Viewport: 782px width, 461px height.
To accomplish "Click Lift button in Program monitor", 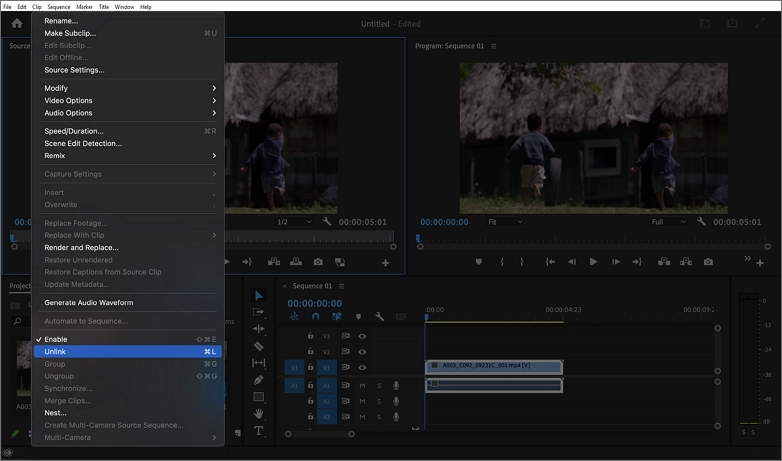I will (x=664, y=262).
